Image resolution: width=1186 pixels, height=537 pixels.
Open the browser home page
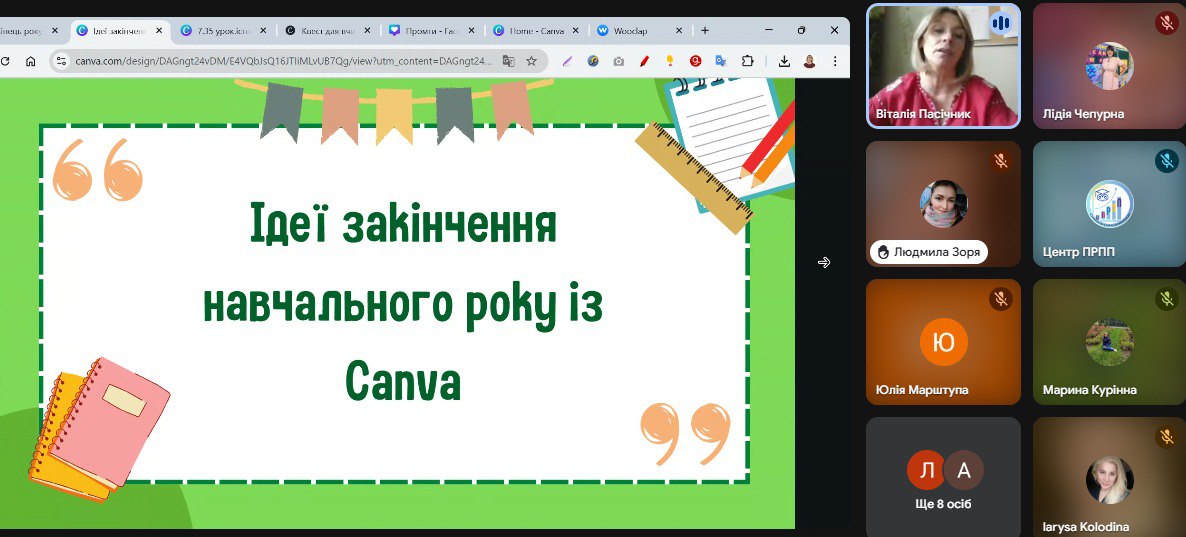click(x=30, y=61)
